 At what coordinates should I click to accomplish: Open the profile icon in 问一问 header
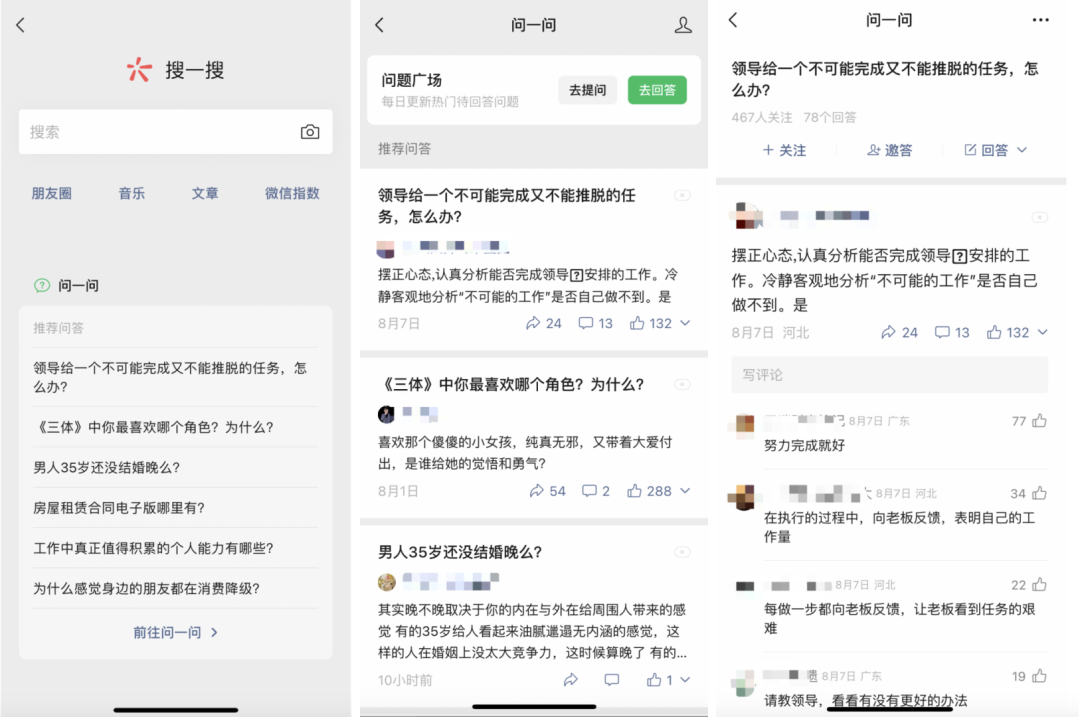[683, 25]
